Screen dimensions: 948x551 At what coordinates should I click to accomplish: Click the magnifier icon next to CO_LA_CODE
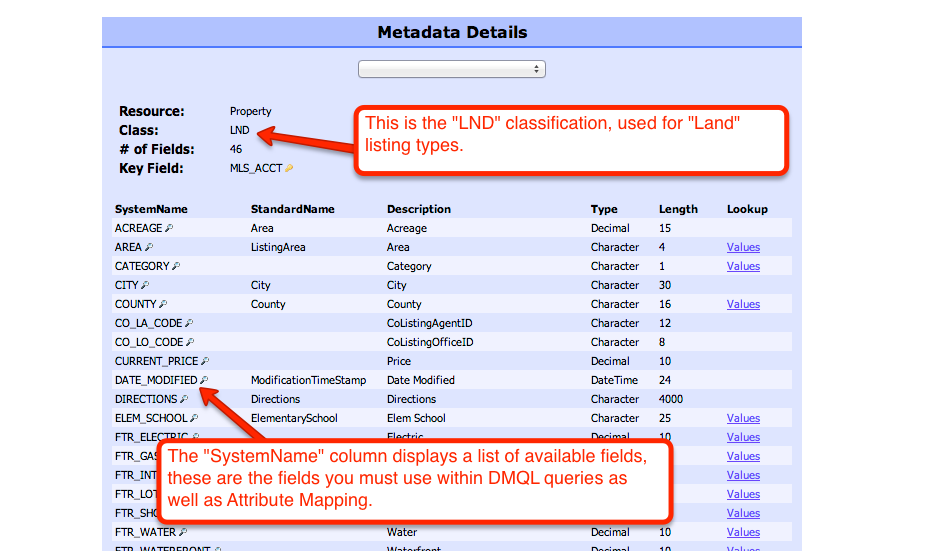coord(188,323)
